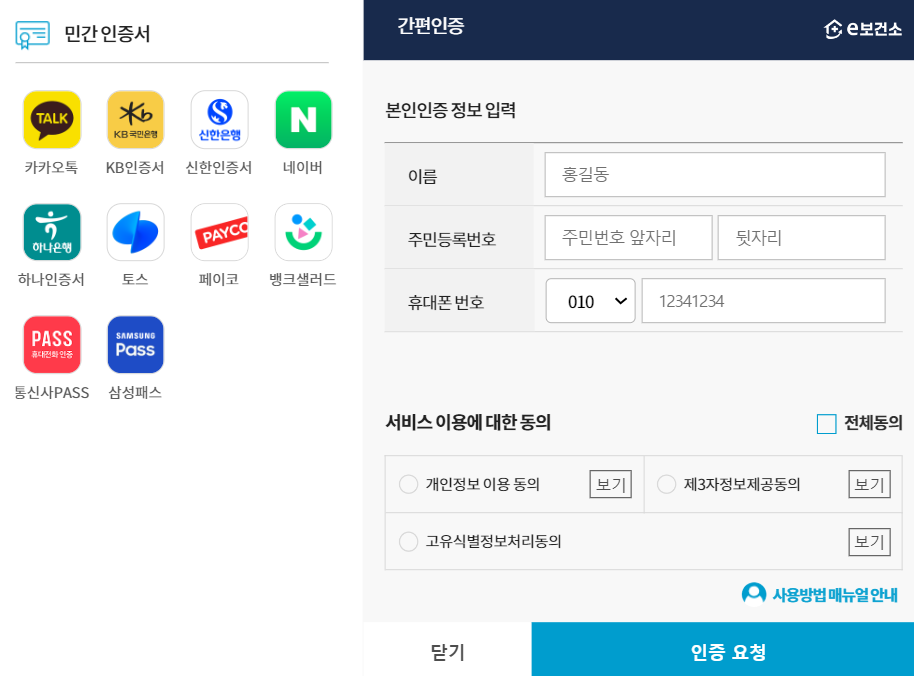914x676 pixels.
Task: Click the 사용방법 매뉴얼 안내 person icon
Action: click(x=754, y=594)
